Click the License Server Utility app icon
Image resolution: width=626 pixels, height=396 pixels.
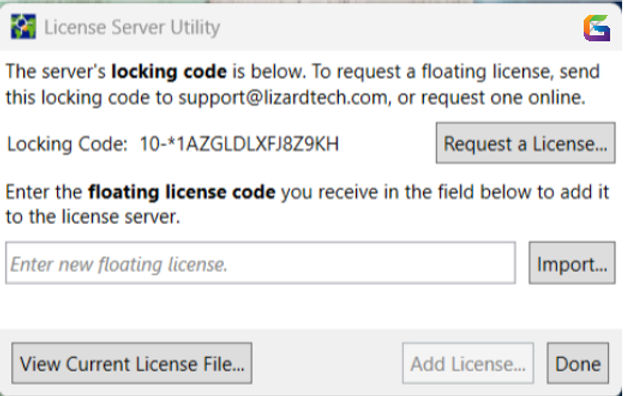click(23, 26)
